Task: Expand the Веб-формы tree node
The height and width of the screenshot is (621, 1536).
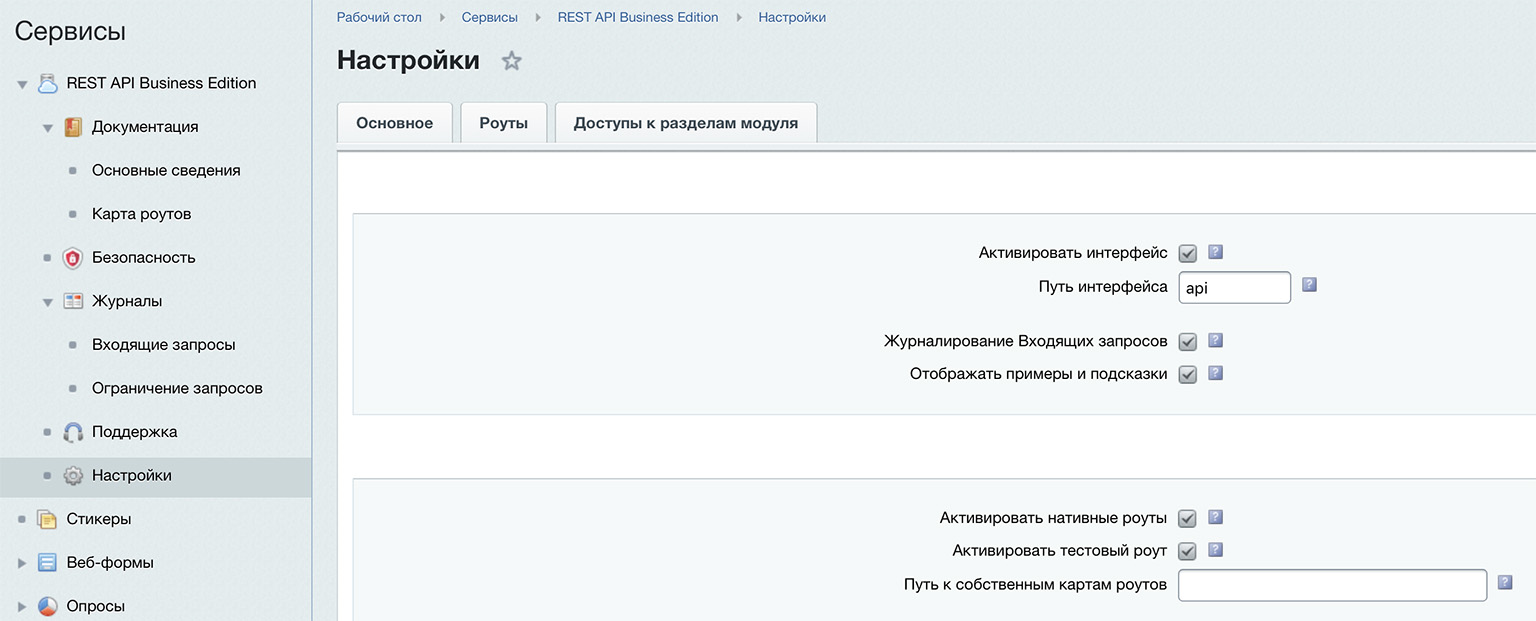Action: click(x=22, y=563)
